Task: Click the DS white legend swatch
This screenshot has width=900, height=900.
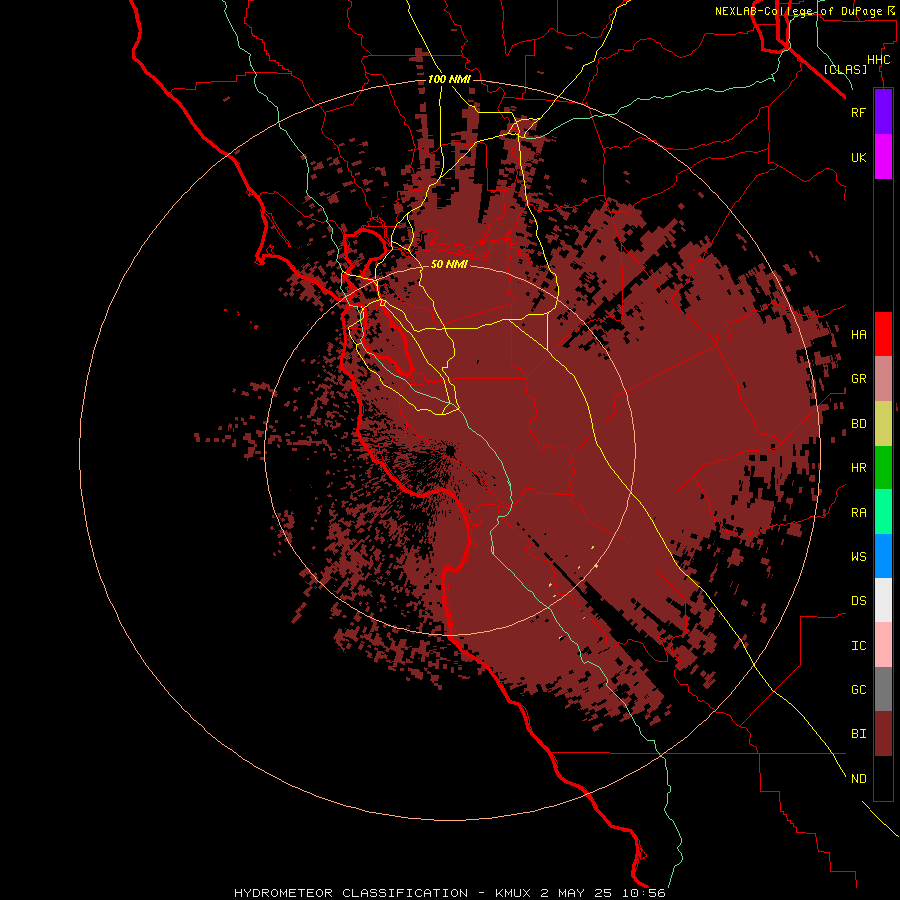Action: pyautogui.click(x=883, y=600)
